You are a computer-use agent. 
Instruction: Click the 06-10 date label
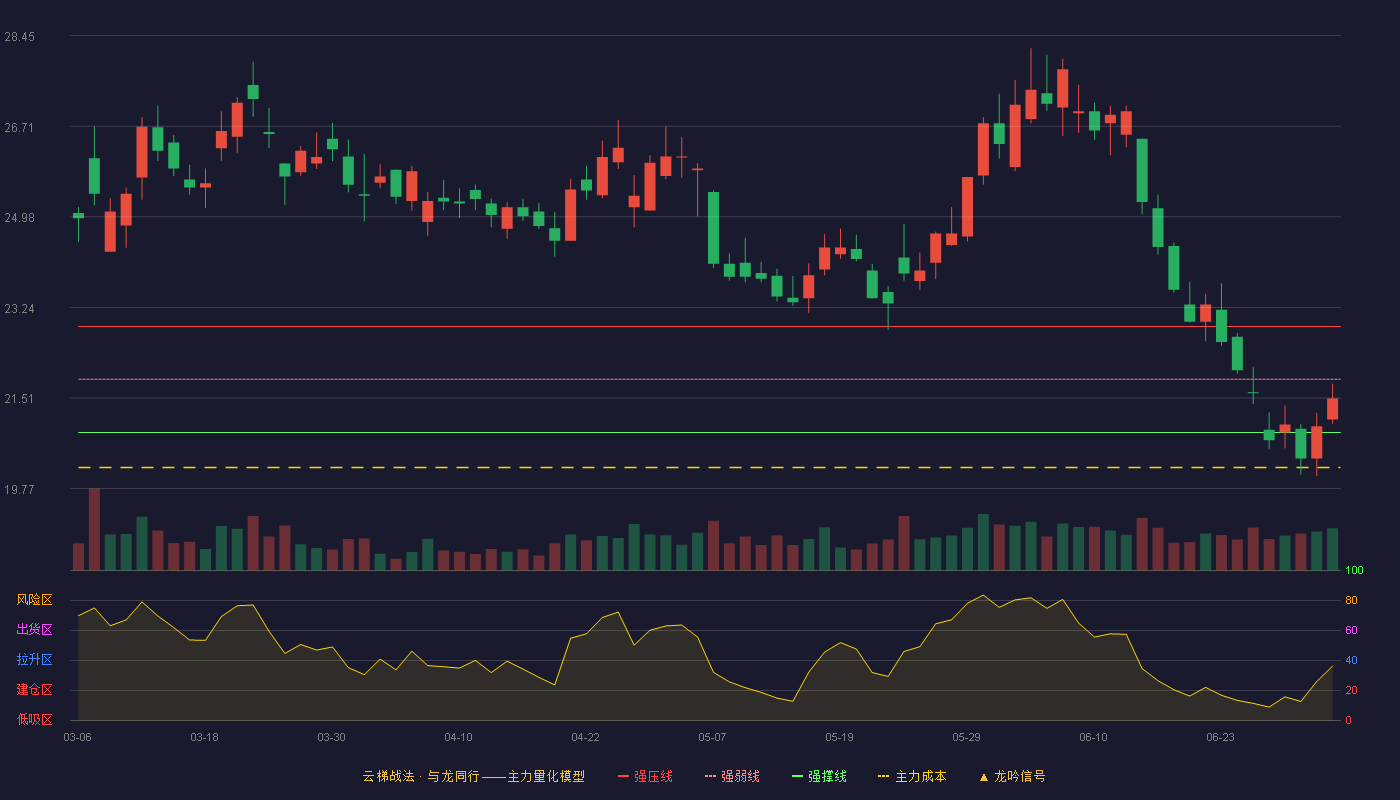tap(1093, 737)
